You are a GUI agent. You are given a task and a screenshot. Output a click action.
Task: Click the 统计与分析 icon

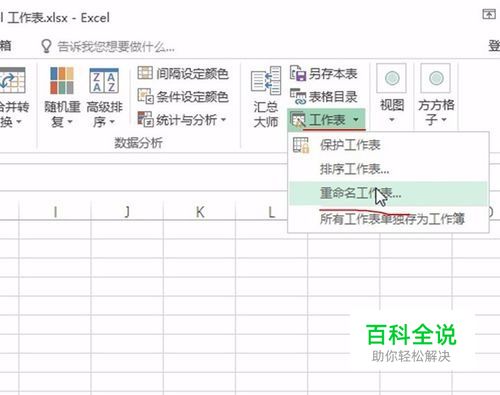[x=145, y=119]
